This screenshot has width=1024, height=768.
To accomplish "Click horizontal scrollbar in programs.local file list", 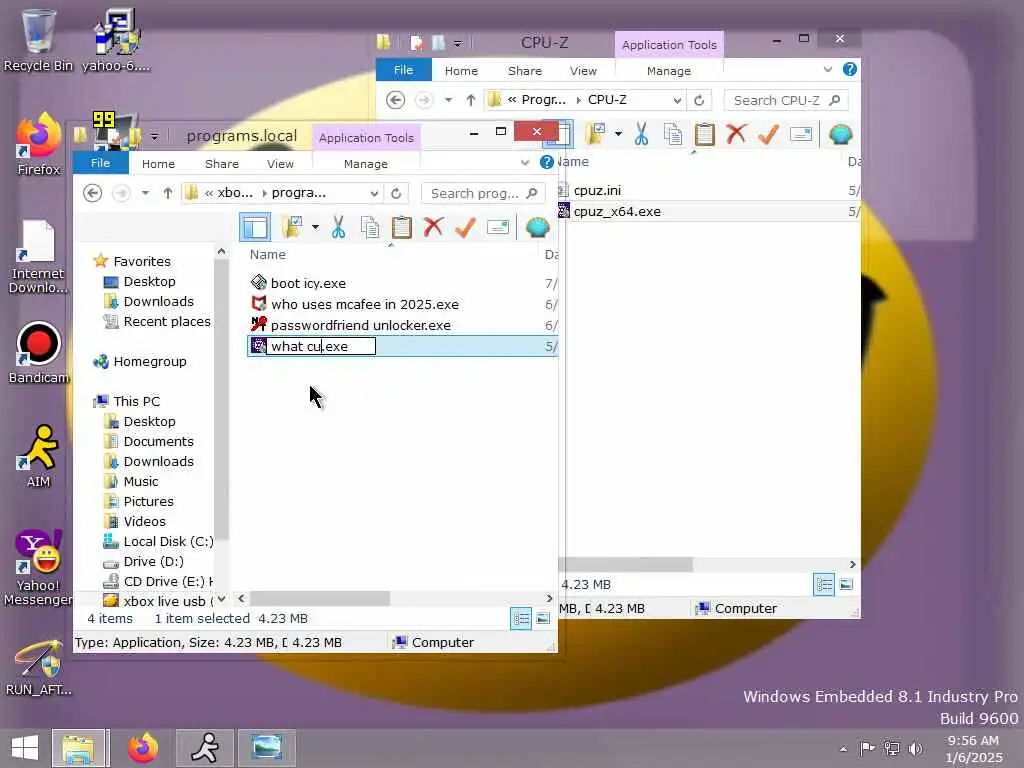I will tap(320, 598).
